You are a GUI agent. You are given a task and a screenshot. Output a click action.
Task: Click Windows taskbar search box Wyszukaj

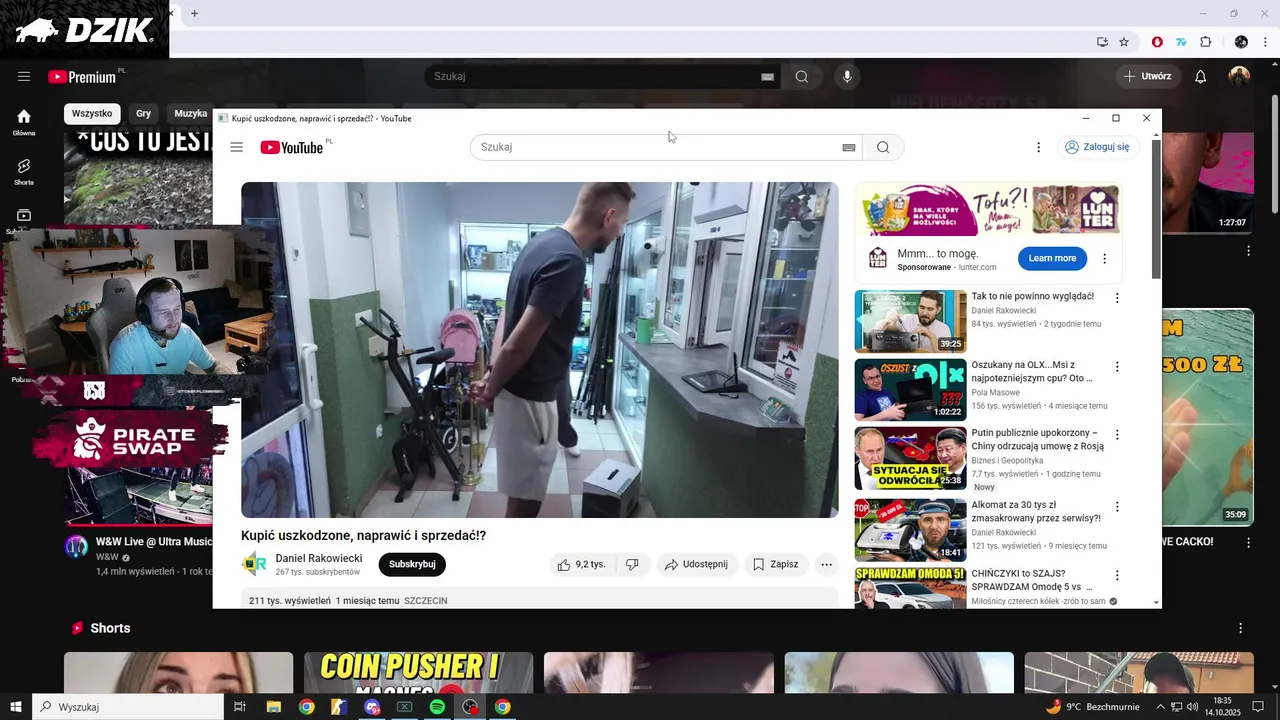pyautogui.click(x=128, y=707)
